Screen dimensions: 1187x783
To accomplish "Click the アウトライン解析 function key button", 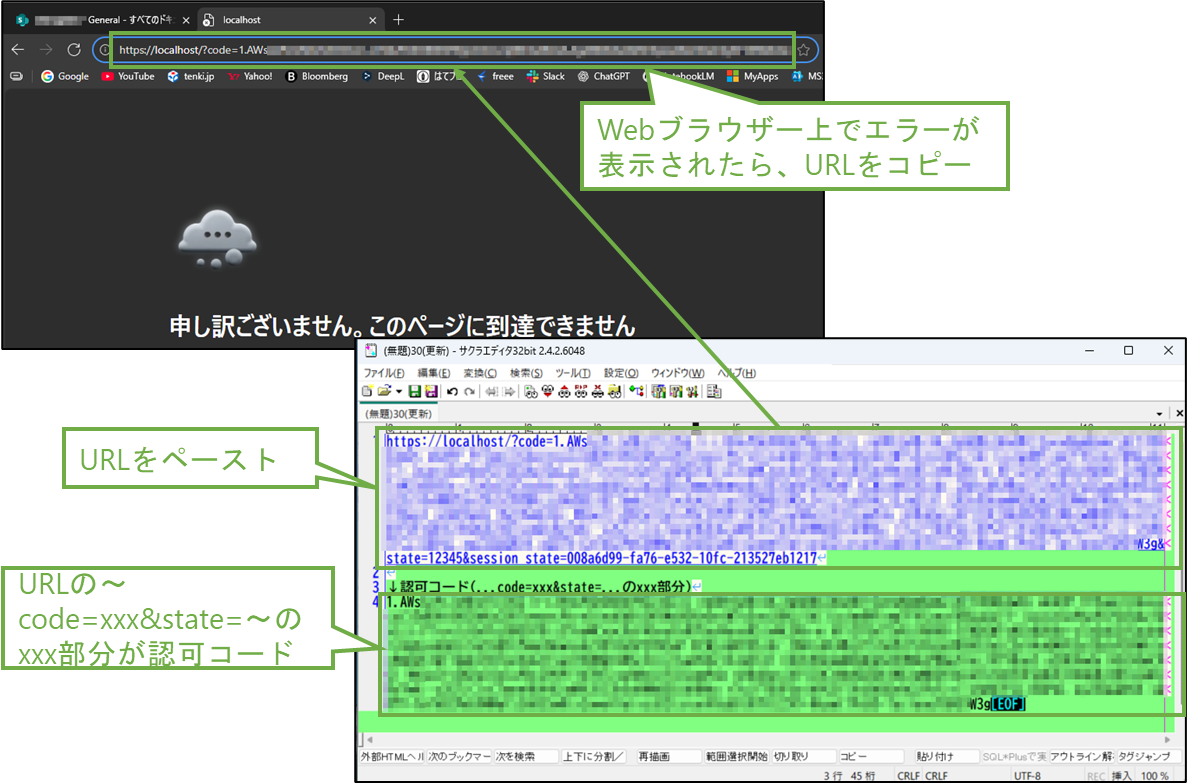I will [1081, 756].
